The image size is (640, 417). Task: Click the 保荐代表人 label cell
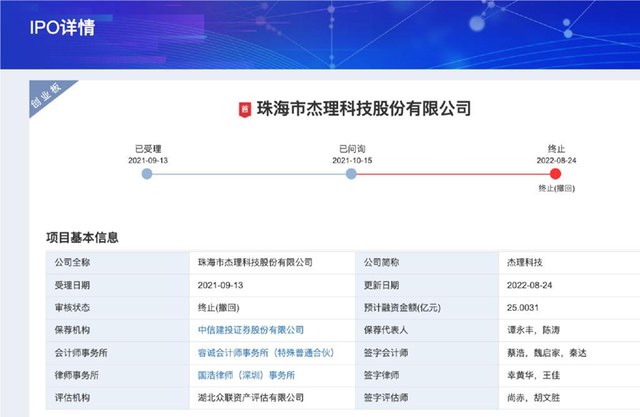[427, 330]
